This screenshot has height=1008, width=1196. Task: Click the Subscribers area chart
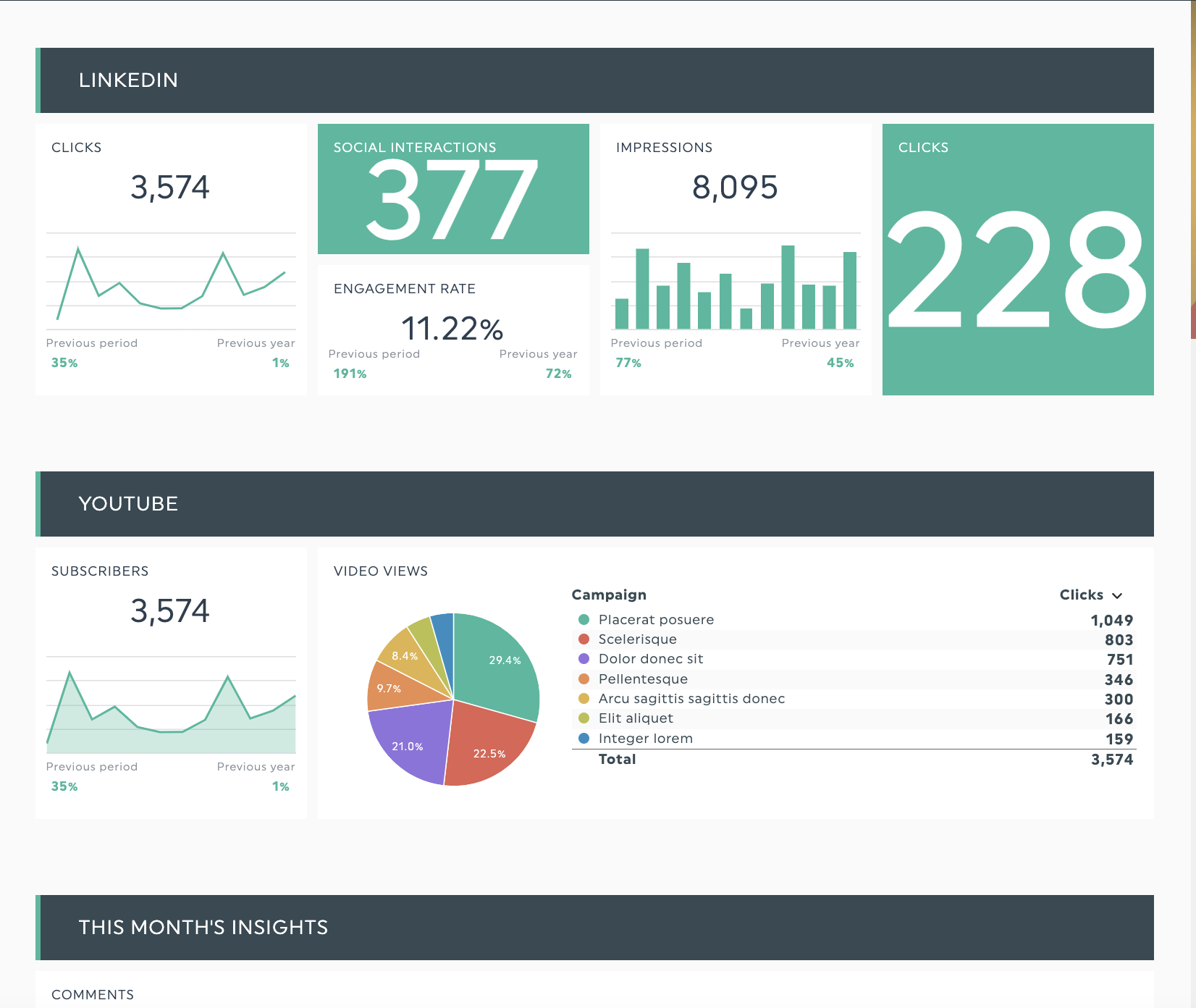click(x=171, y=705)
